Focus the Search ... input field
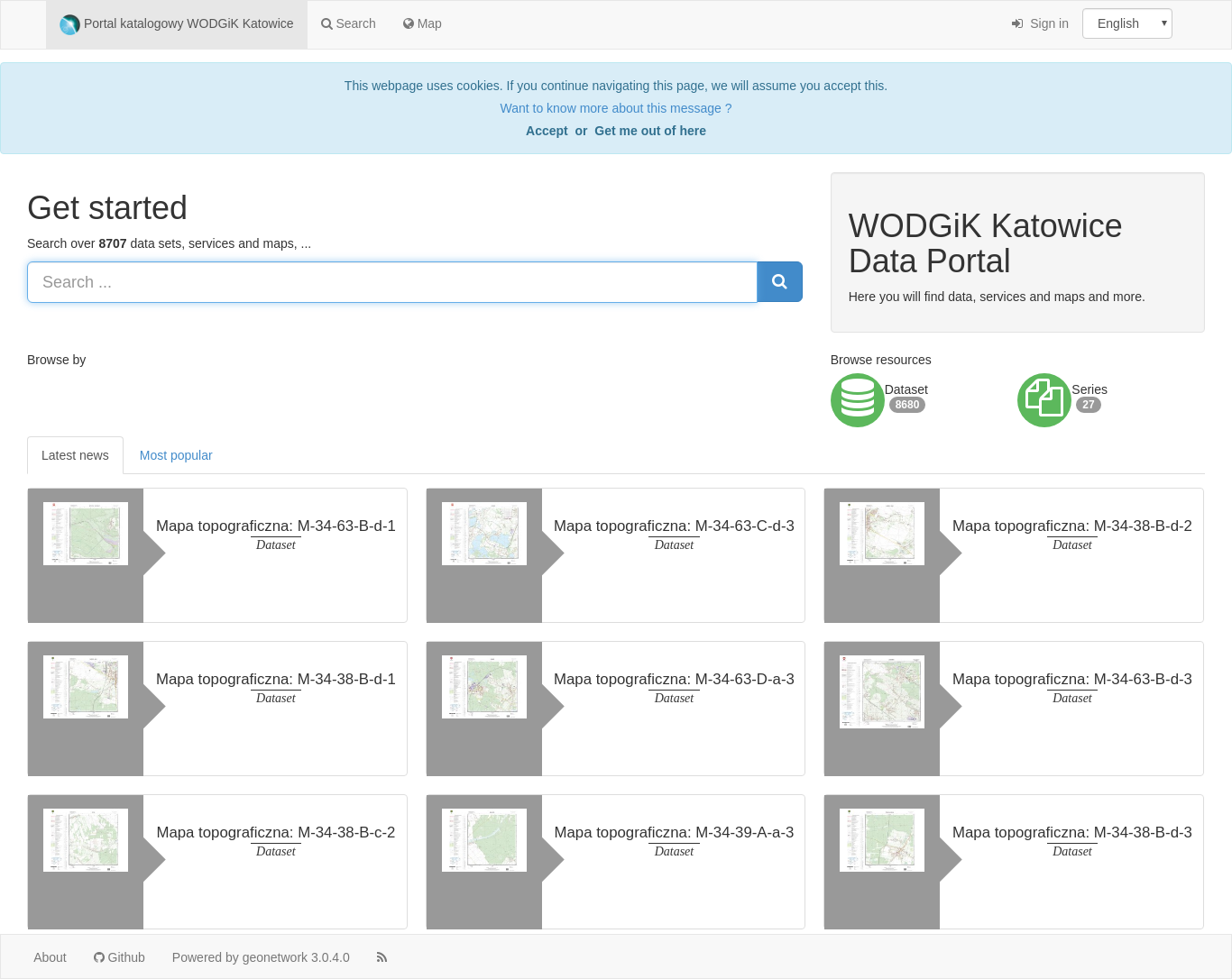Viewport: 1232px width, 979px height. (x=392, y=282)
